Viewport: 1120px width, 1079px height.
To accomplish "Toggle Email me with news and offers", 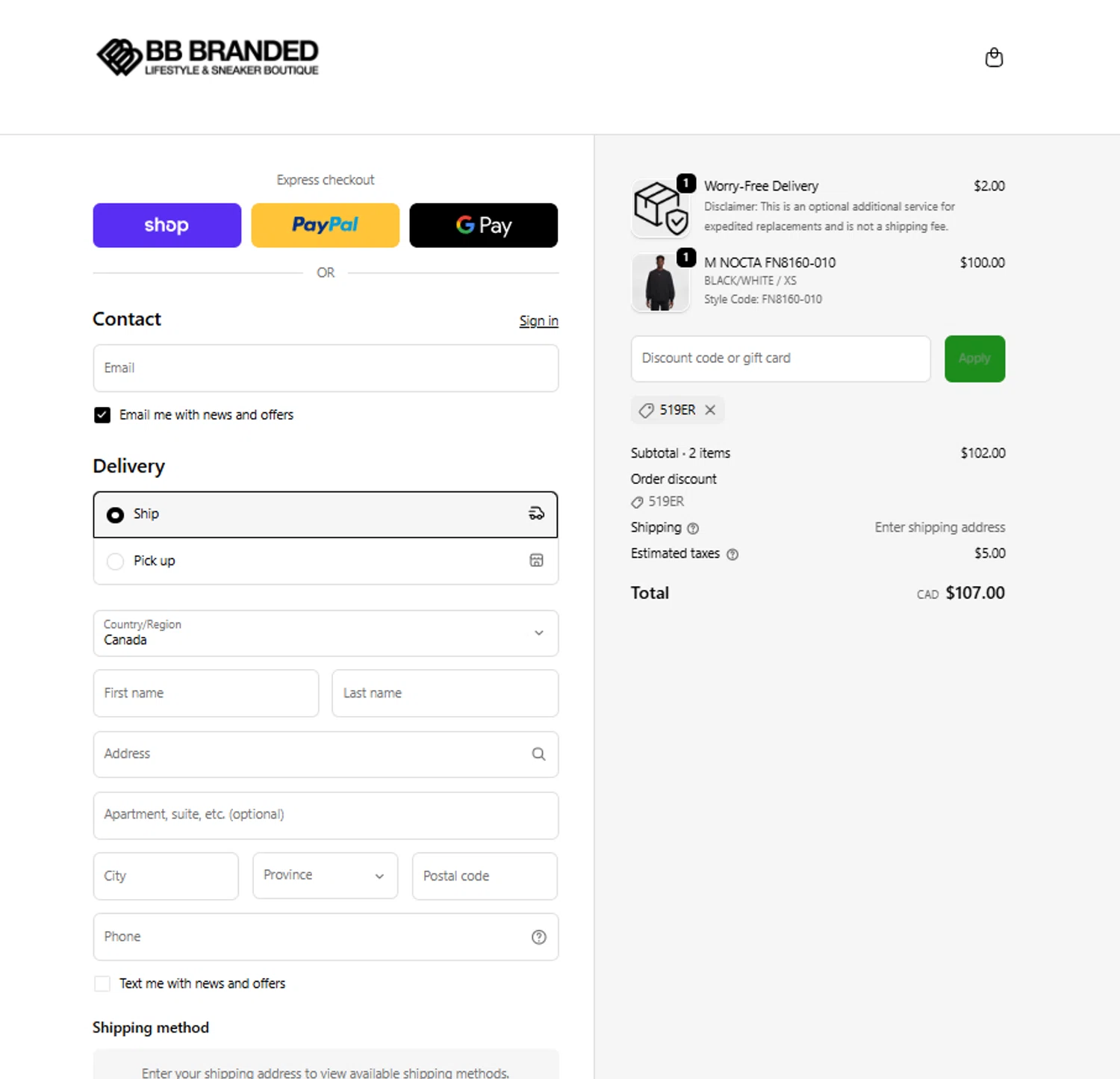I will pyautogui.click(x=102, y=415).
